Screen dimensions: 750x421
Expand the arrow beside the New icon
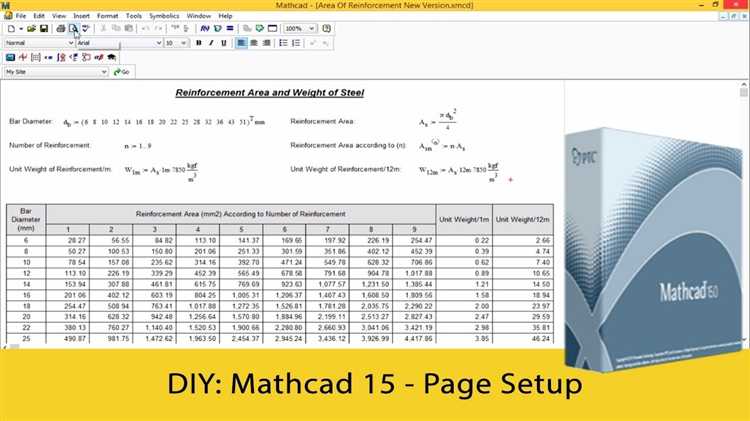tap(21, 29)
